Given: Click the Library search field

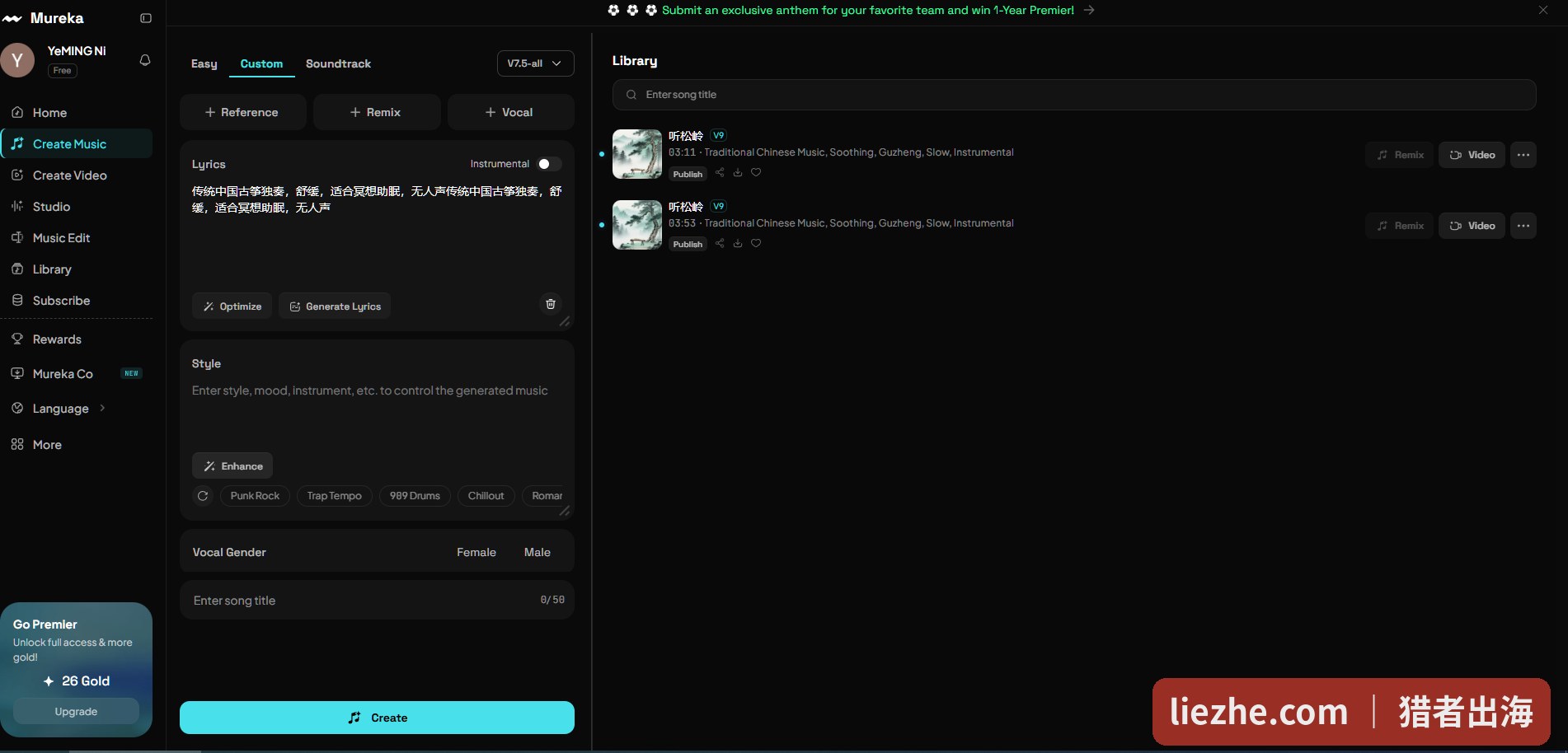Looking at the screenshot, I should click(1074, 95).
